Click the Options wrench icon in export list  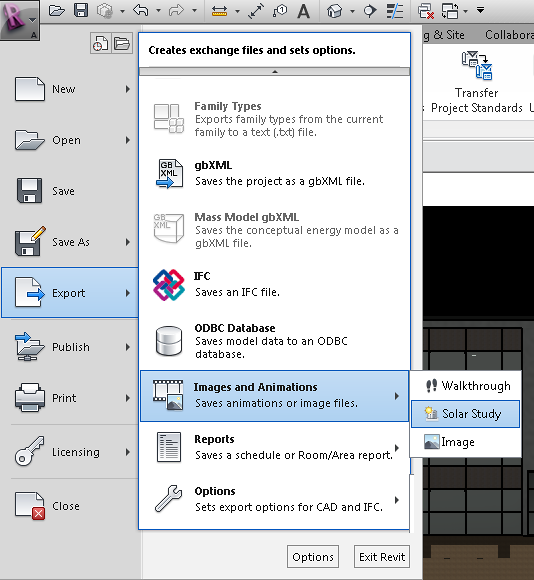click(169, 499)
